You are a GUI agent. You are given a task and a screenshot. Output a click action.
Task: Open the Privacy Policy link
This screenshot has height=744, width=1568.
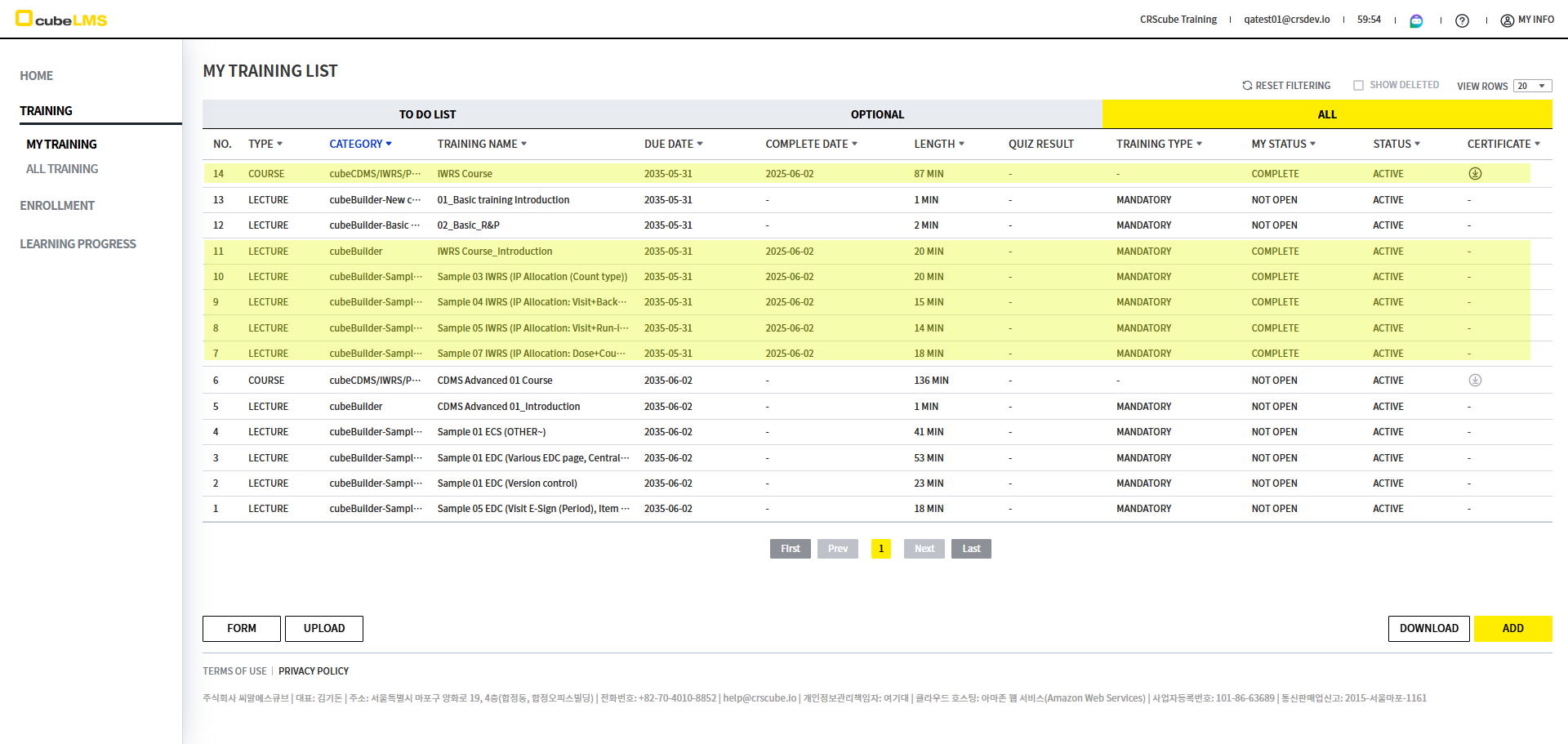tap(314, 671)
